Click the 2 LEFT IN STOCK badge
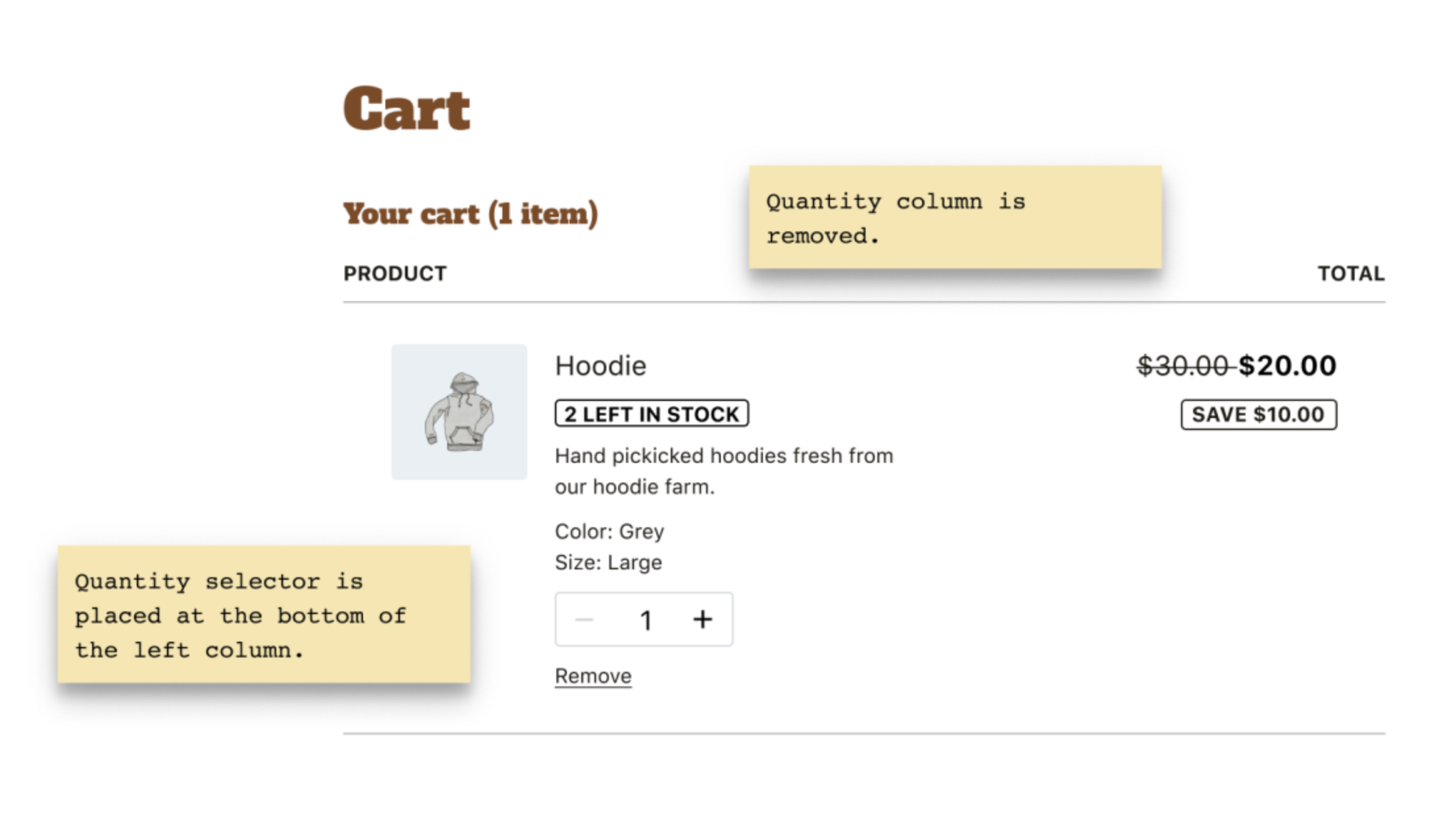 (x=651, y=414)
